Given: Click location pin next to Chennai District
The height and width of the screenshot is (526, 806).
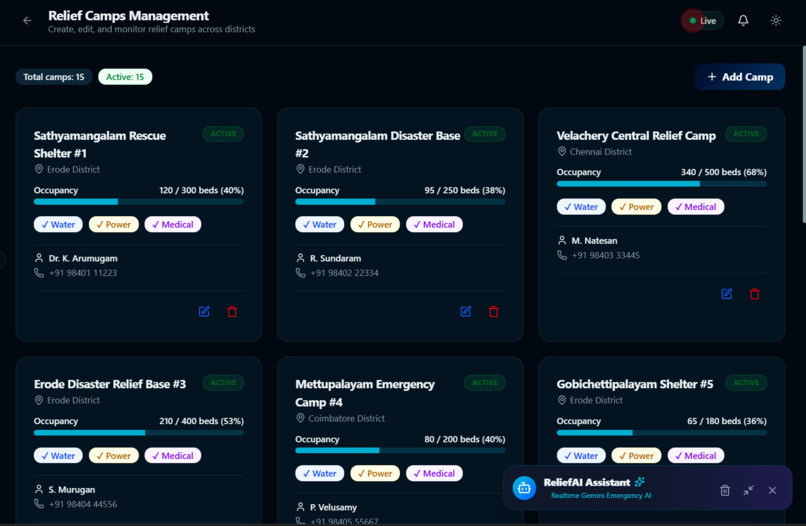Looking at the screenshot, I should pos(562,151).
